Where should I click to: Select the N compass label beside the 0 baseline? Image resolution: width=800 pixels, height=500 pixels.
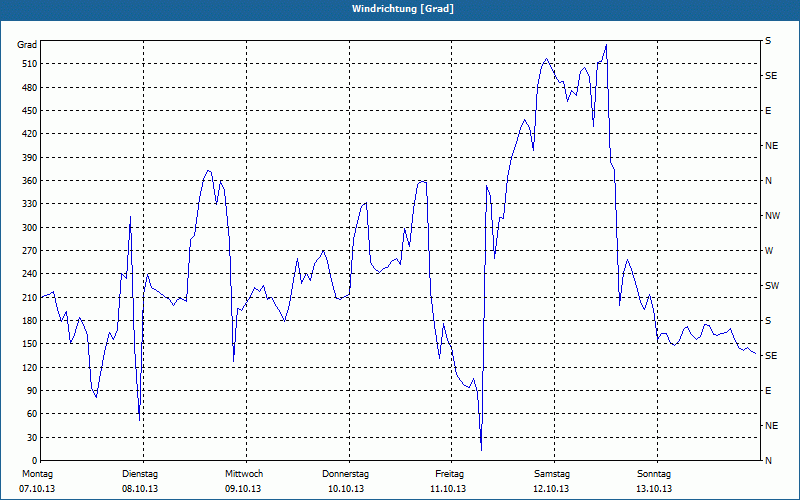[768, 461]
